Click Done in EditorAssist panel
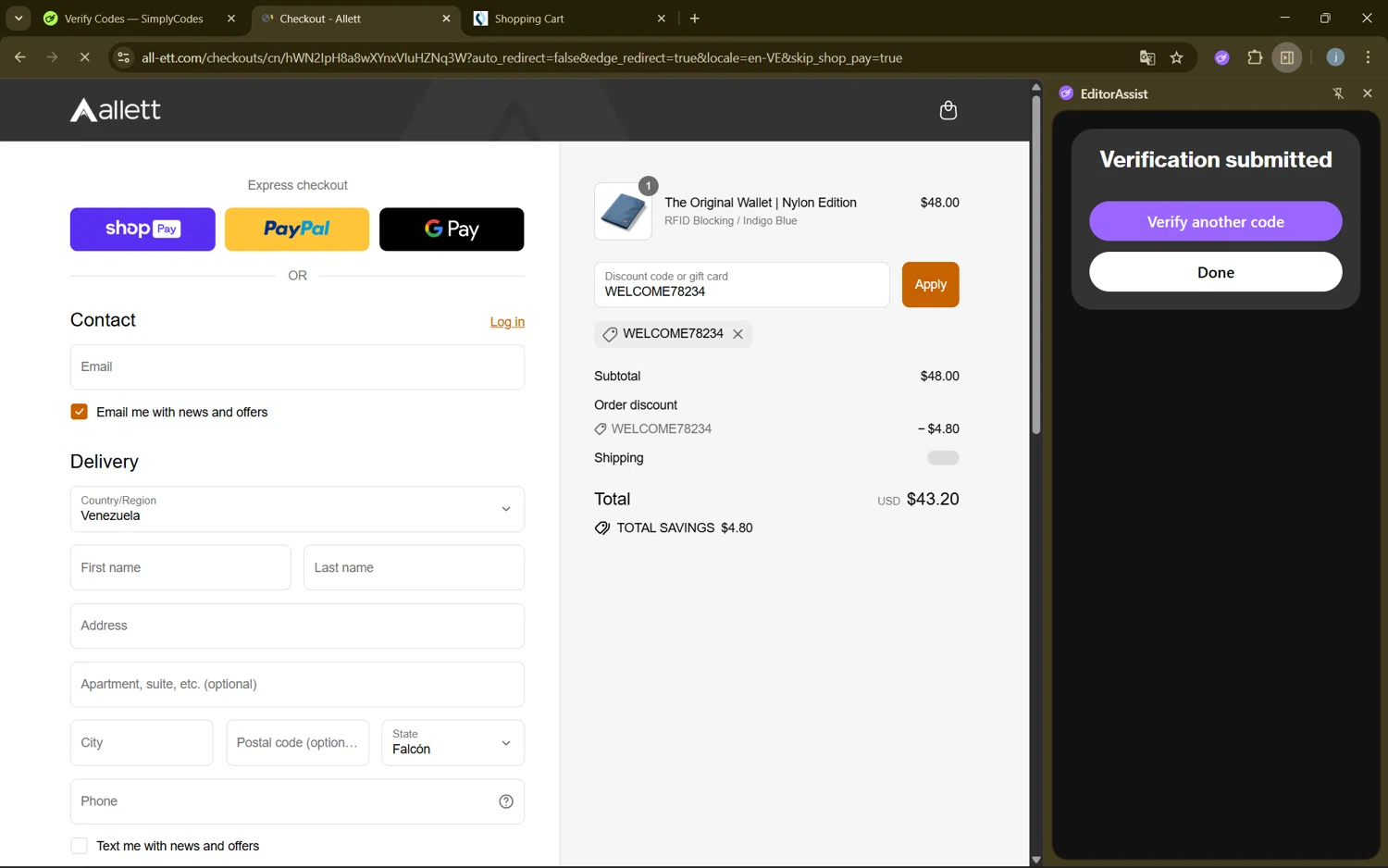Viewport: 1388px width, 868px height. [1215, 272]
